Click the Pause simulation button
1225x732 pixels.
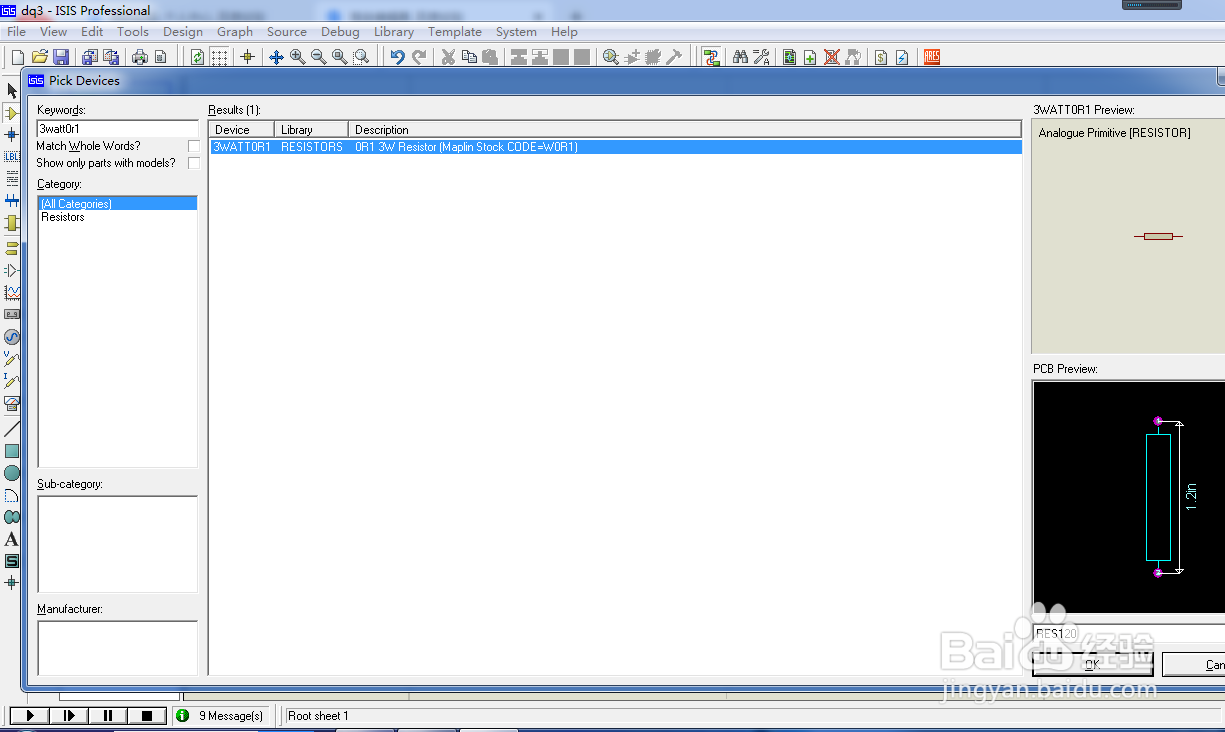tap(108, 716)
